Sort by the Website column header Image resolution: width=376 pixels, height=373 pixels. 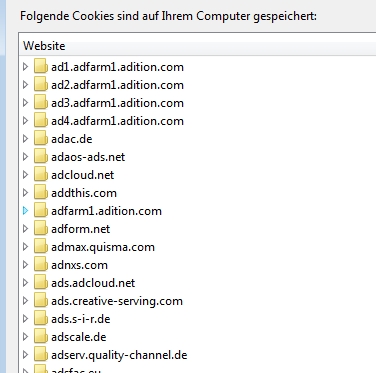(198, 46)
